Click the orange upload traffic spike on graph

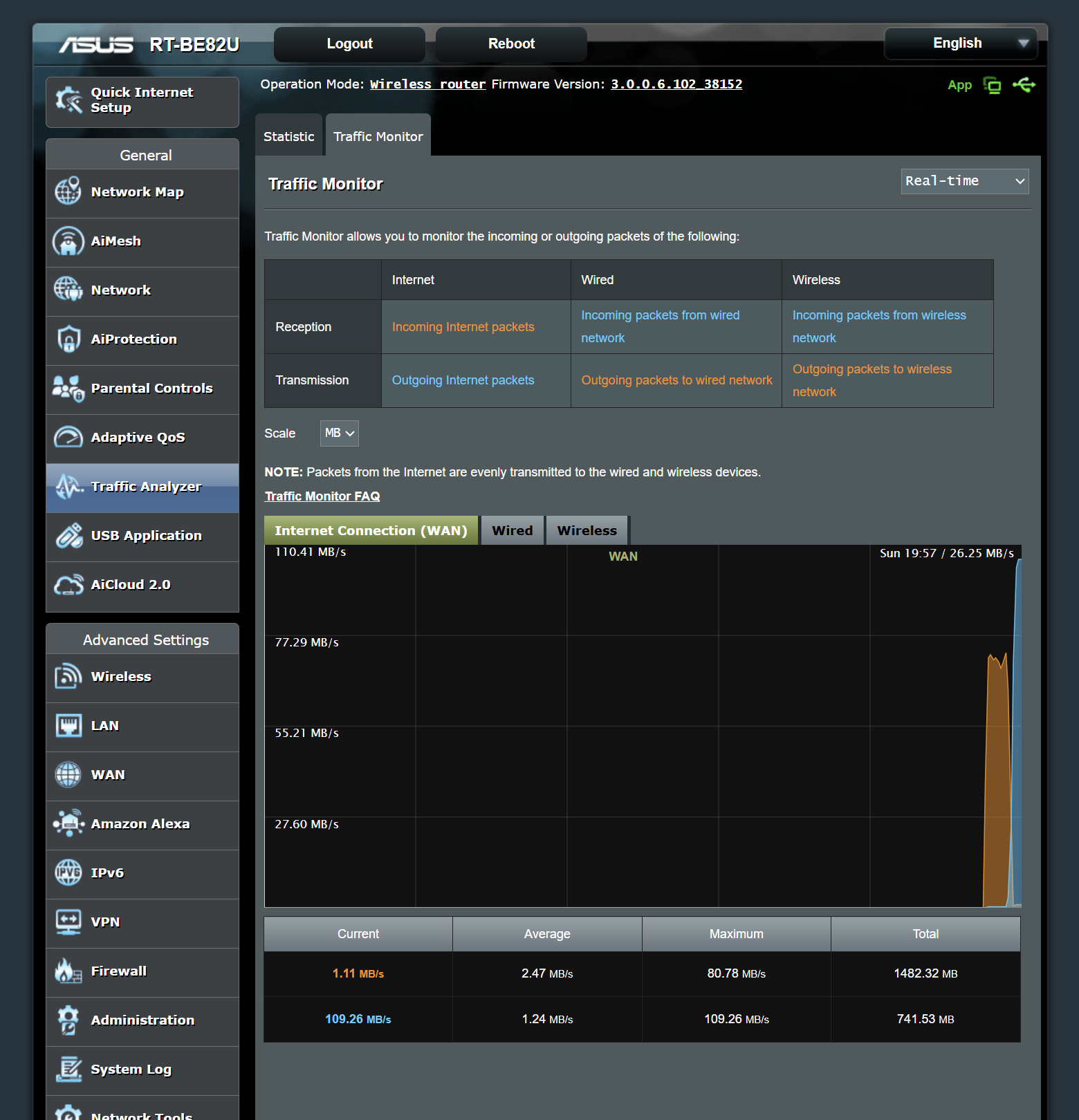click(997, 781)
